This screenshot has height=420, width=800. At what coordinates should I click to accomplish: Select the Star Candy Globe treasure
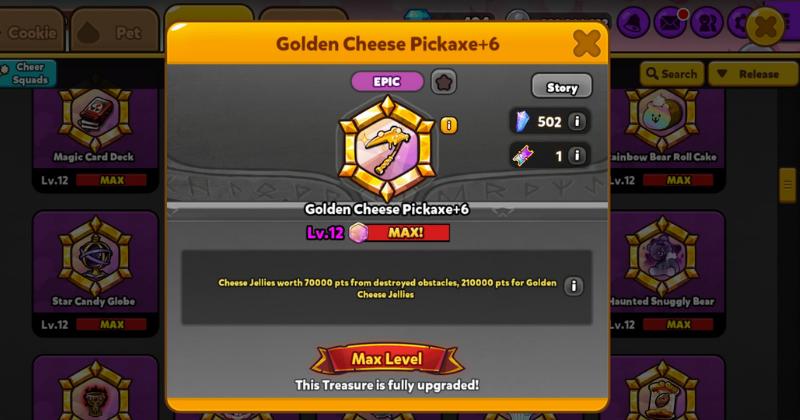(x=95, y=274)
